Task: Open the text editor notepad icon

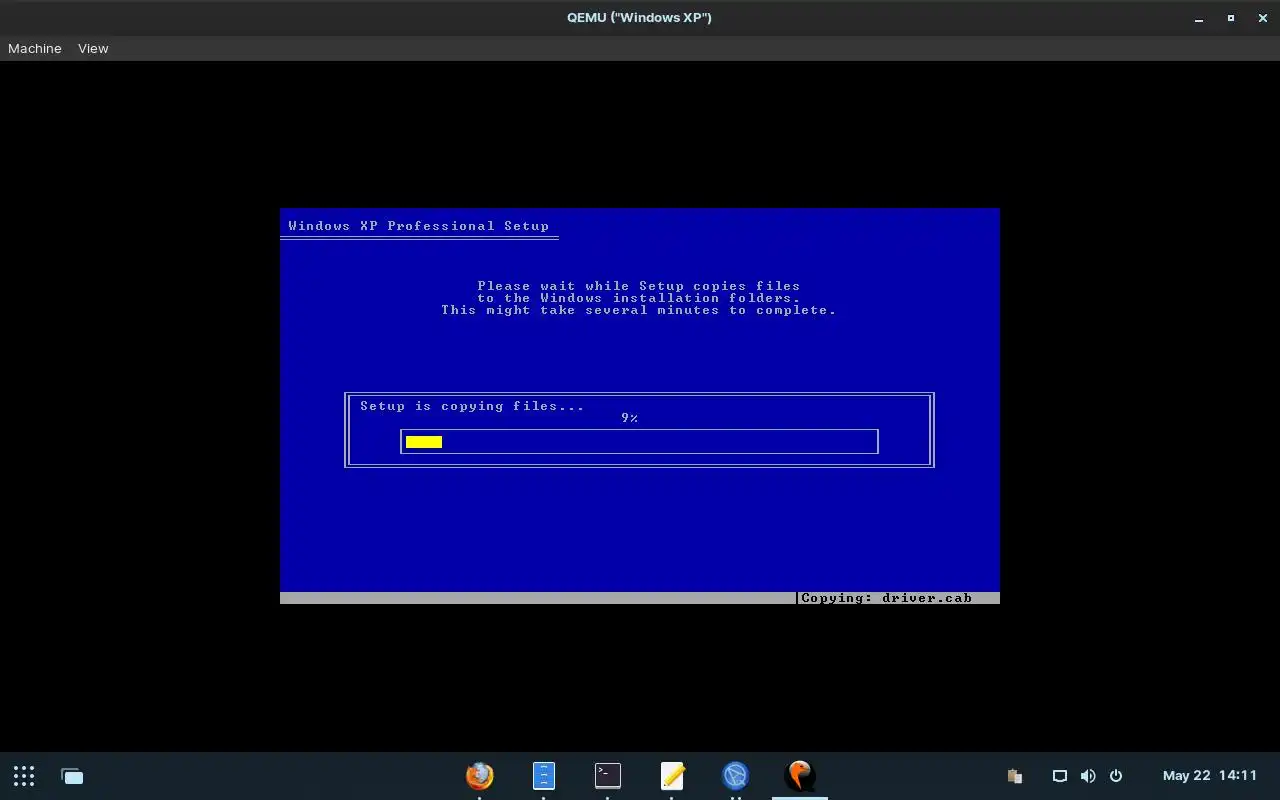Action: click(x=672, y=776)
